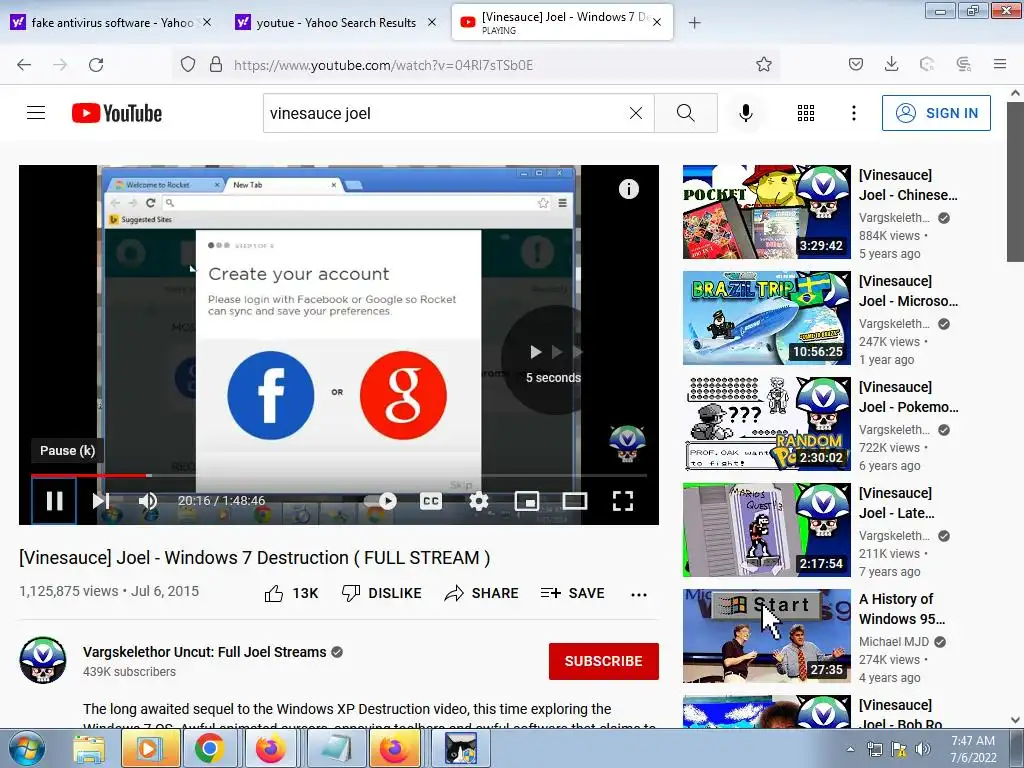Open the video info card icon

tap(629, 189)
